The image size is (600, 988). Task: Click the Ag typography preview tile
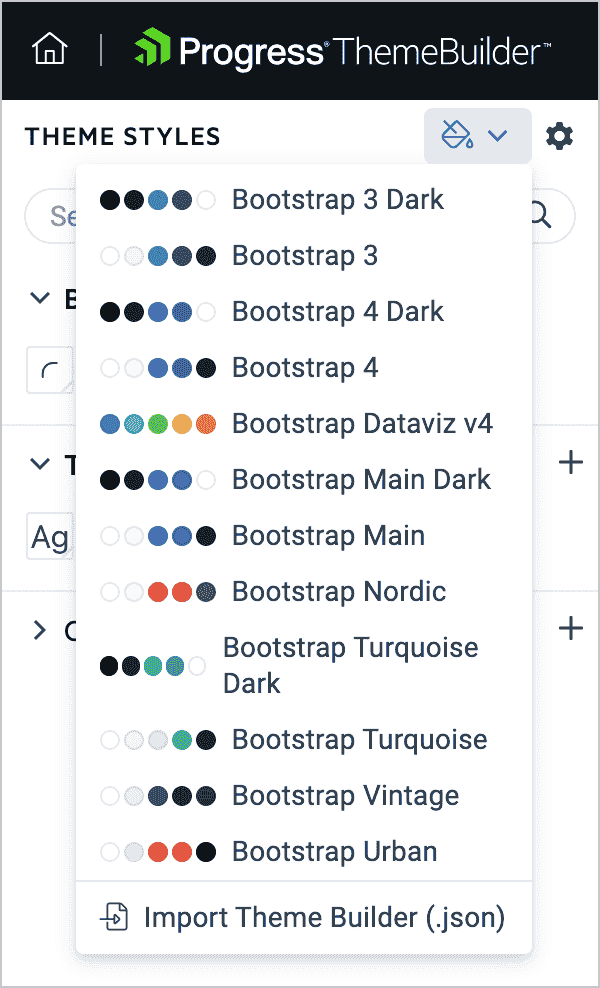50,536
